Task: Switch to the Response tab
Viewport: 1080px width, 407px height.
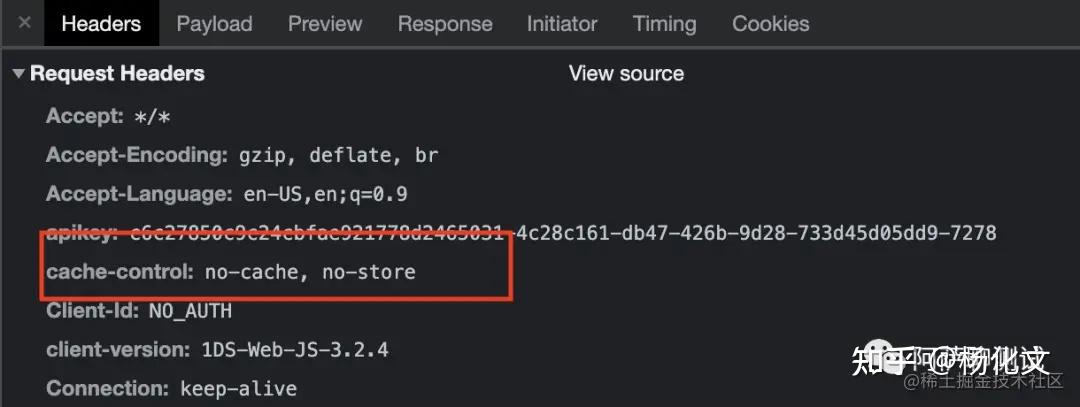Action: click(x=444, y=24)
